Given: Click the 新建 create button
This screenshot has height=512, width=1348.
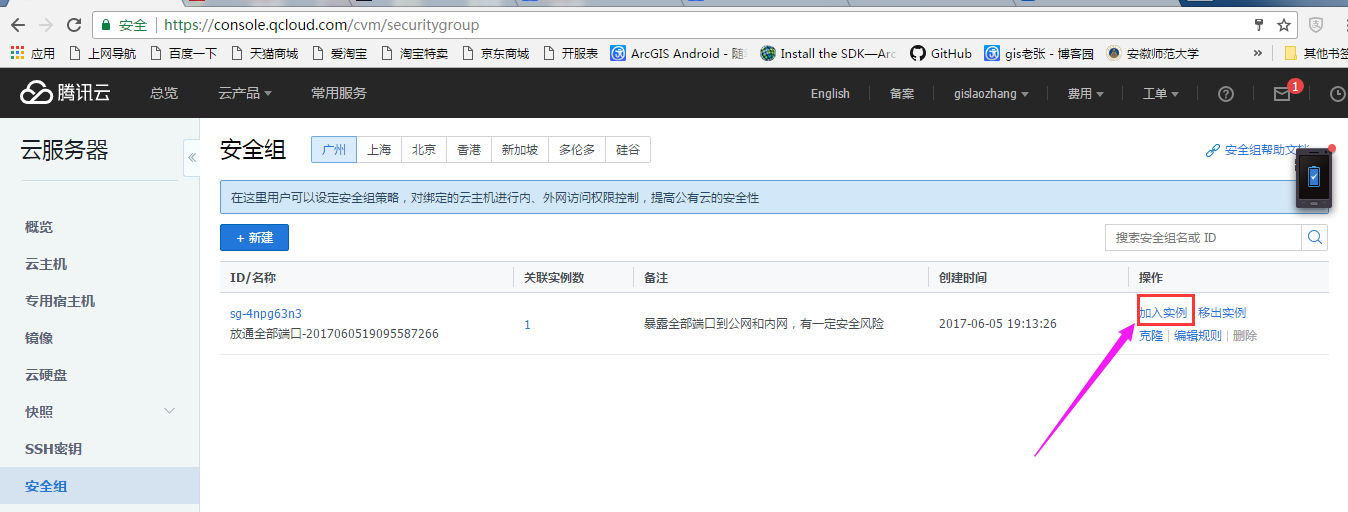Looking at the screenshot, I should 254,237.
